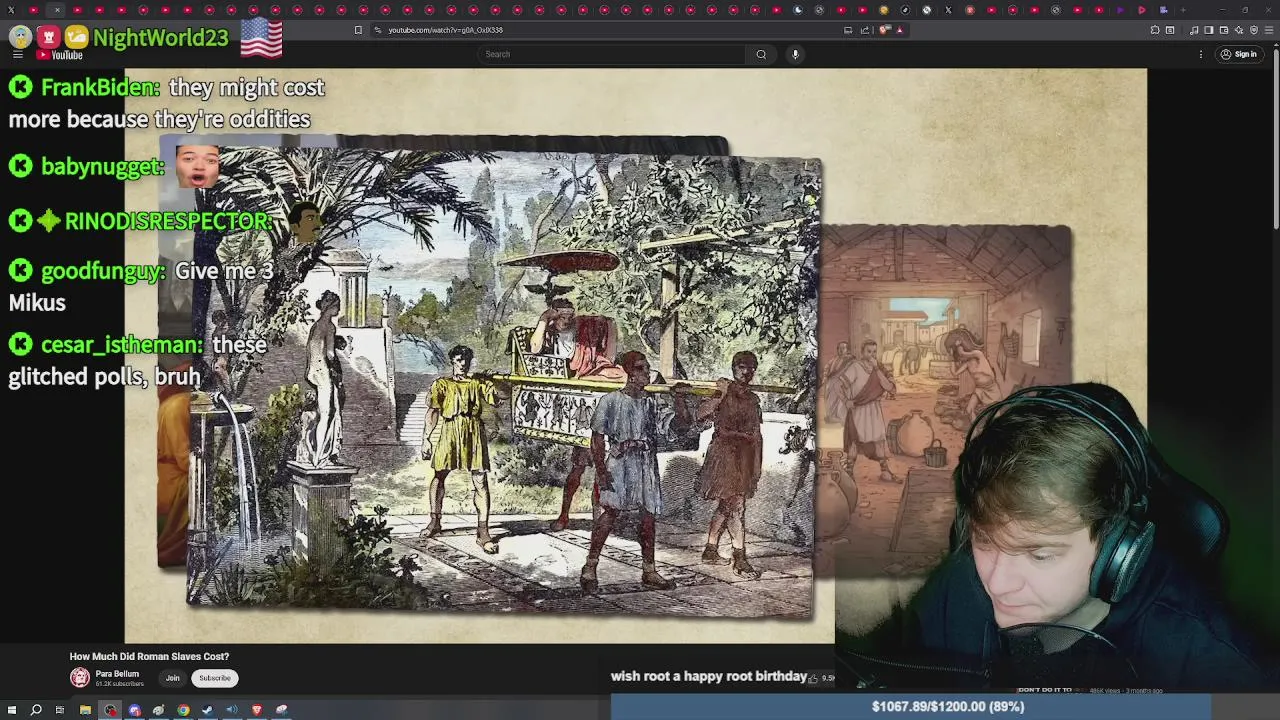
Task: Click the browser sidebar panel toggle icon
Action: point(1208,30)
